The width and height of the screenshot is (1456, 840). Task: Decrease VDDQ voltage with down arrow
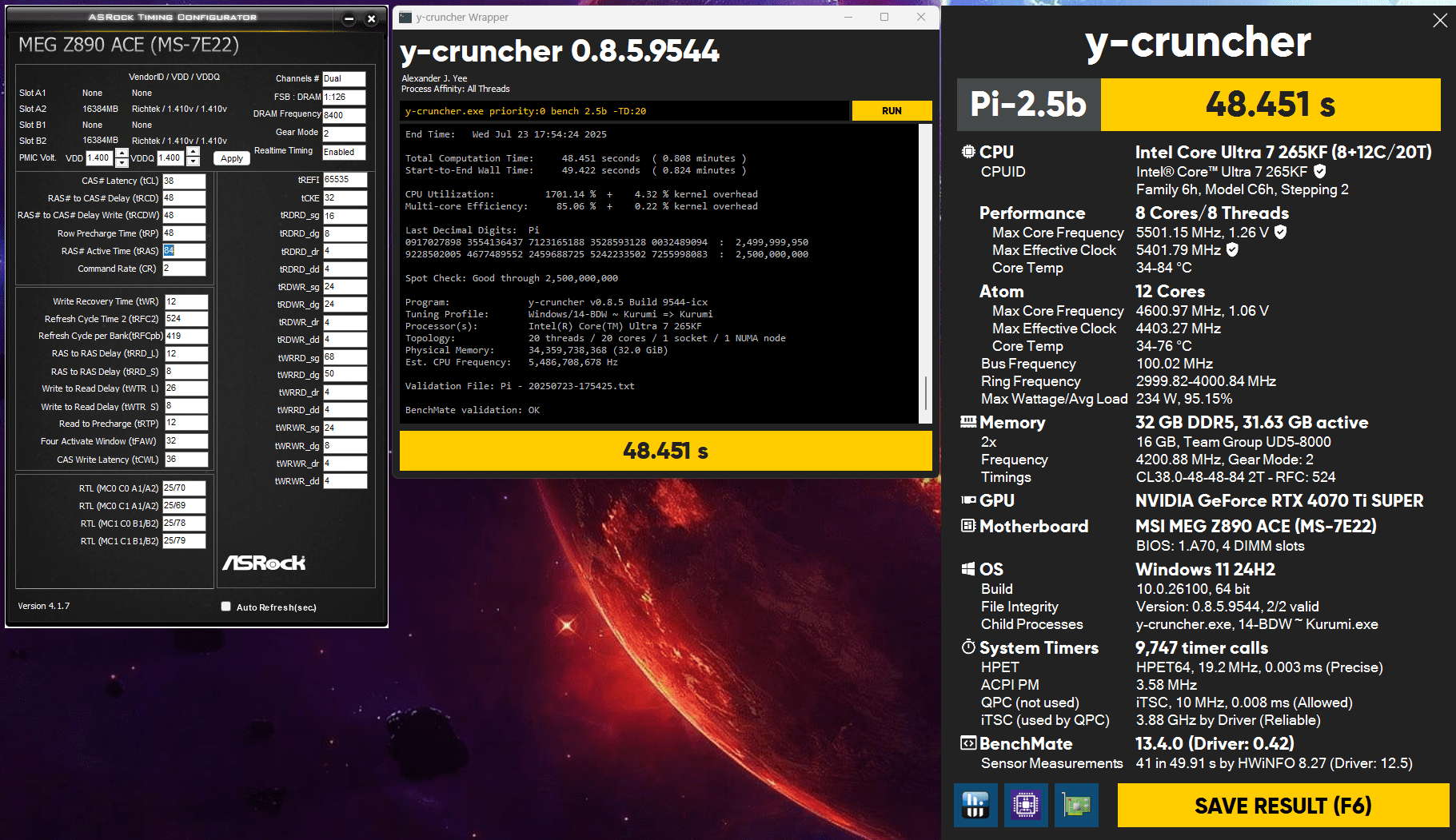pos(193,162)
